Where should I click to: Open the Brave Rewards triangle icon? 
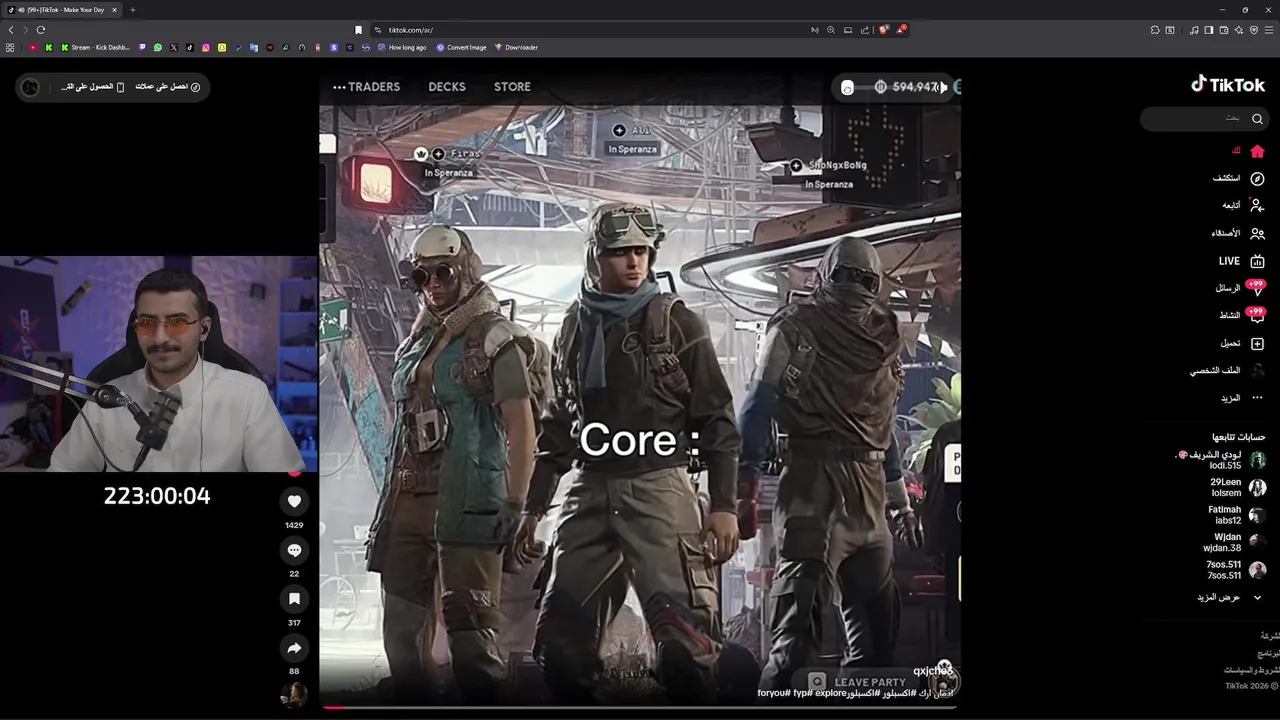pyautogui.click(x=900, y=30)
